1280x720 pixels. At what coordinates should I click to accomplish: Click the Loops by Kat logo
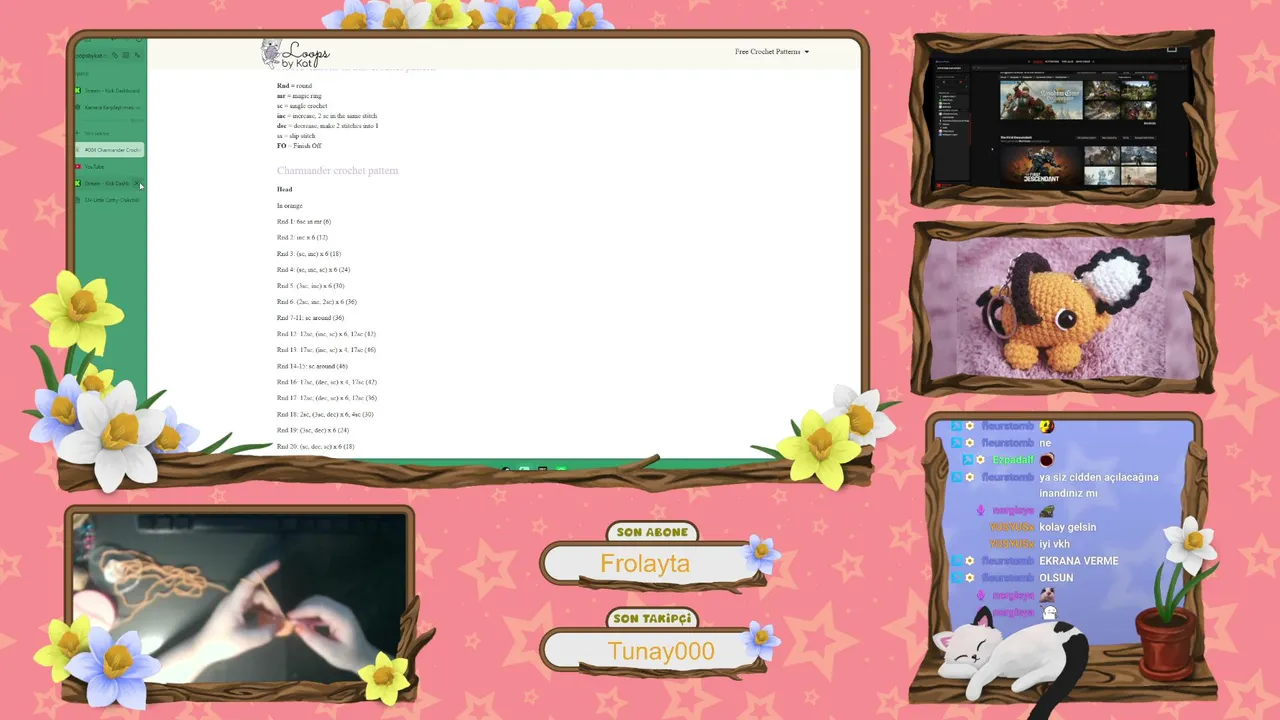click(295, 54)
